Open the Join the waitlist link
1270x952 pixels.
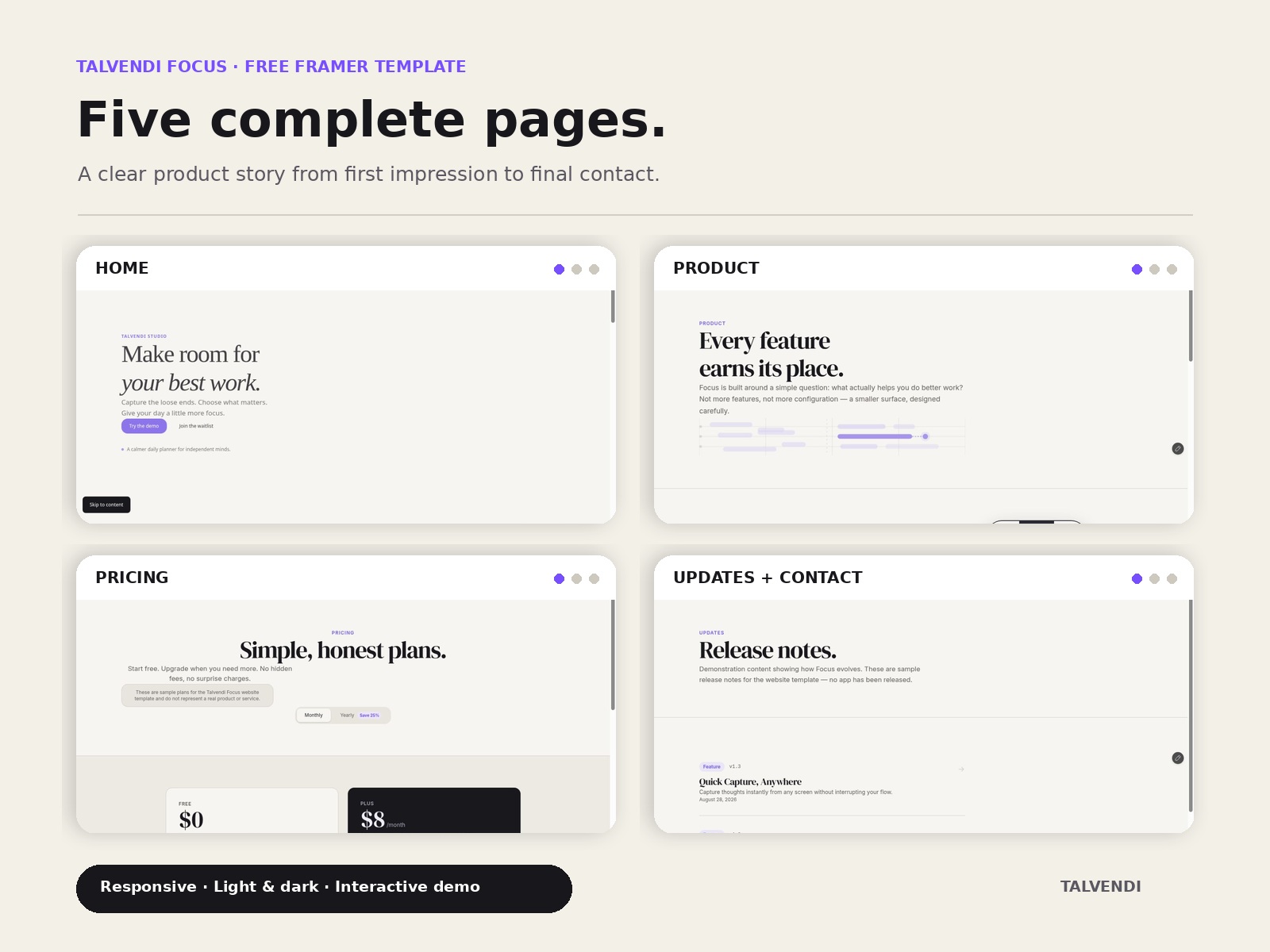[x=196, y=426]
